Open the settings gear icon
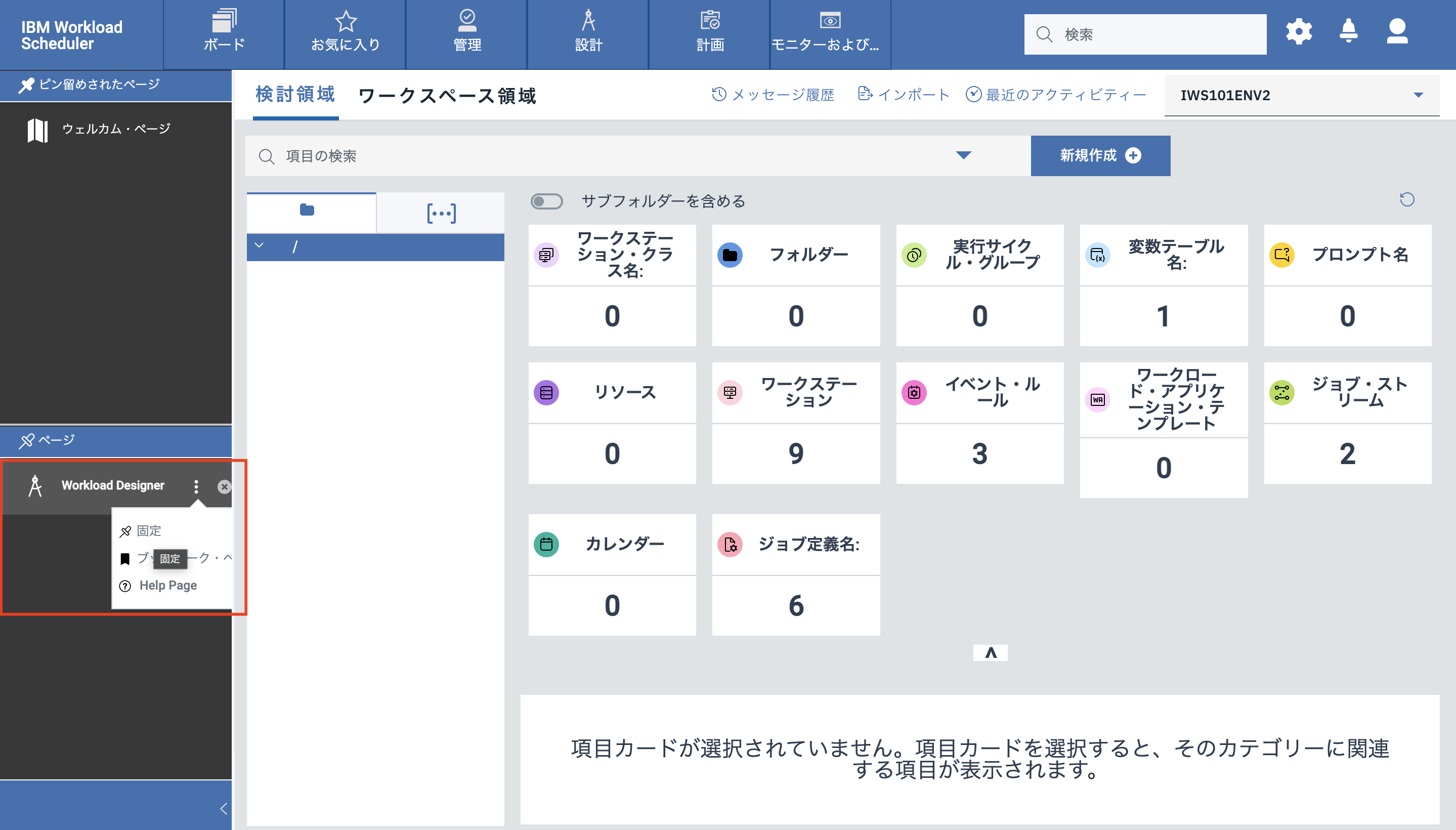 click(x=1299, y=32)
